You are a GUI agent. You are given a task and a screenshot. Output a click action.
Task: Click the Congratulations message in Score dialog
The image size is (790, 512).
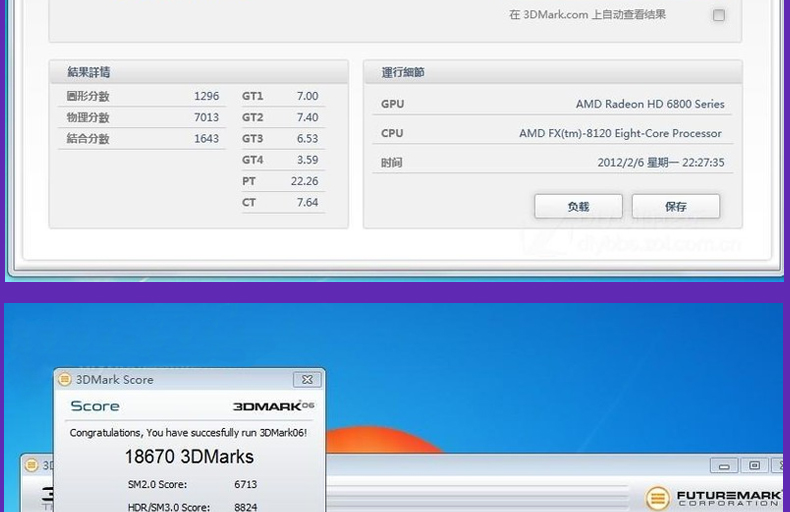(x=188, y=432)
